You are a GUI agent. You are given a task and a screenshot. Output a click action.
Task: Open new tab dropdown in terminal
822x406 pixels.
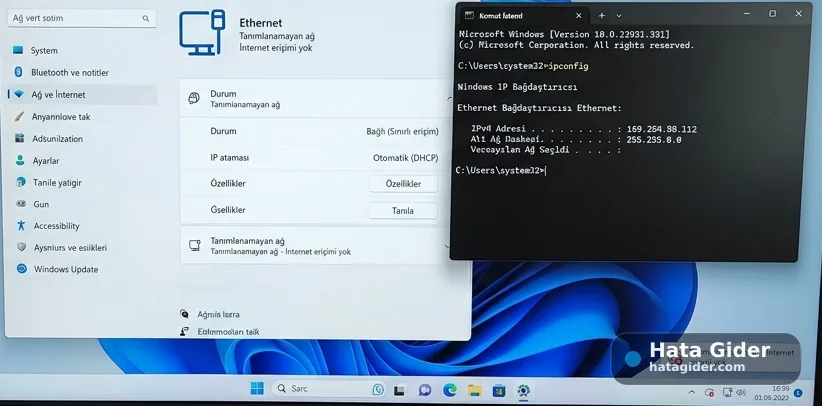pos(619,16)
